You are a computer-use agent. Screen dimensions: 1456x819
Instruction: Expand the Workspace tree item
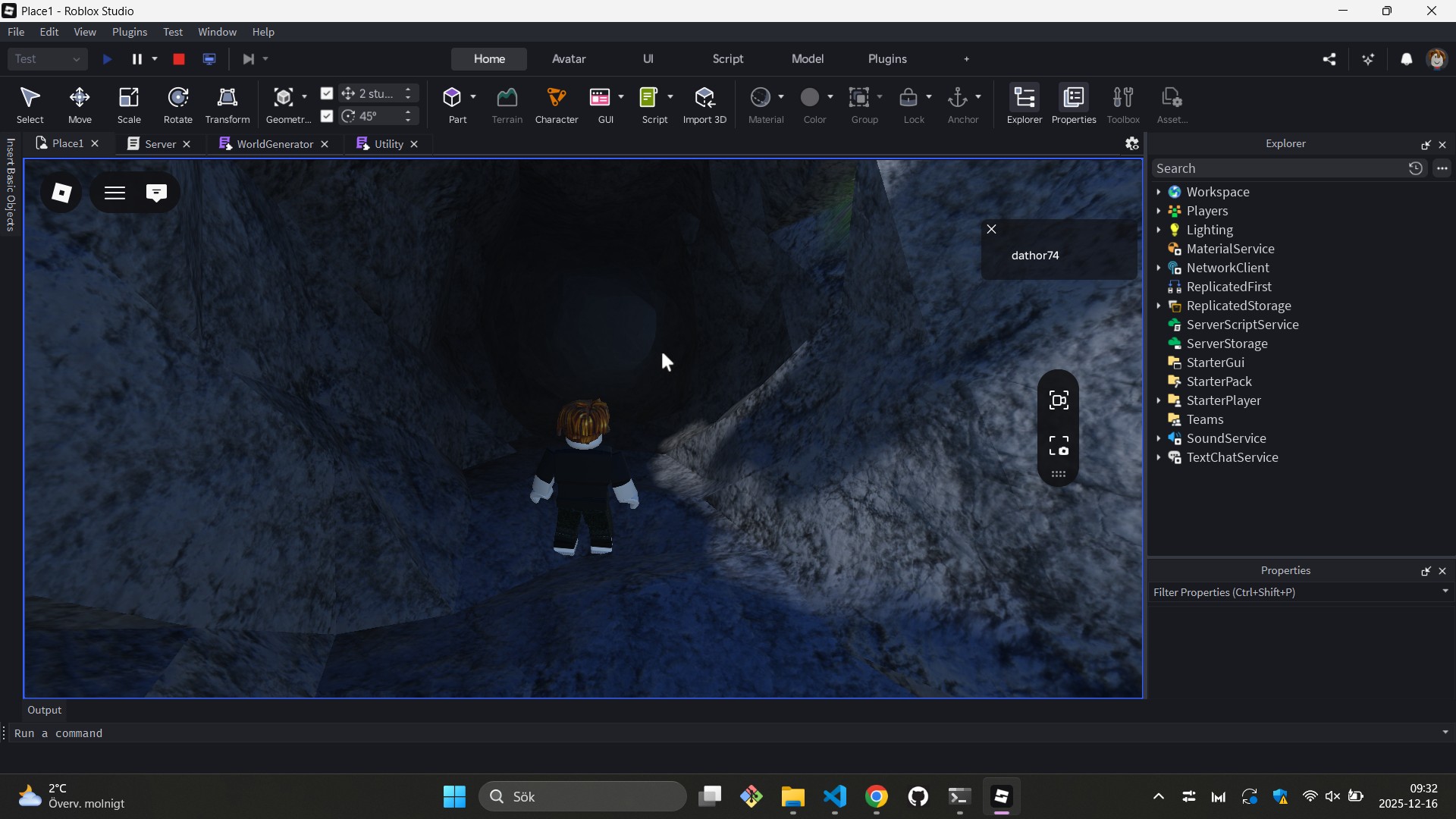pyautogui.click(x=1160, y=192)
